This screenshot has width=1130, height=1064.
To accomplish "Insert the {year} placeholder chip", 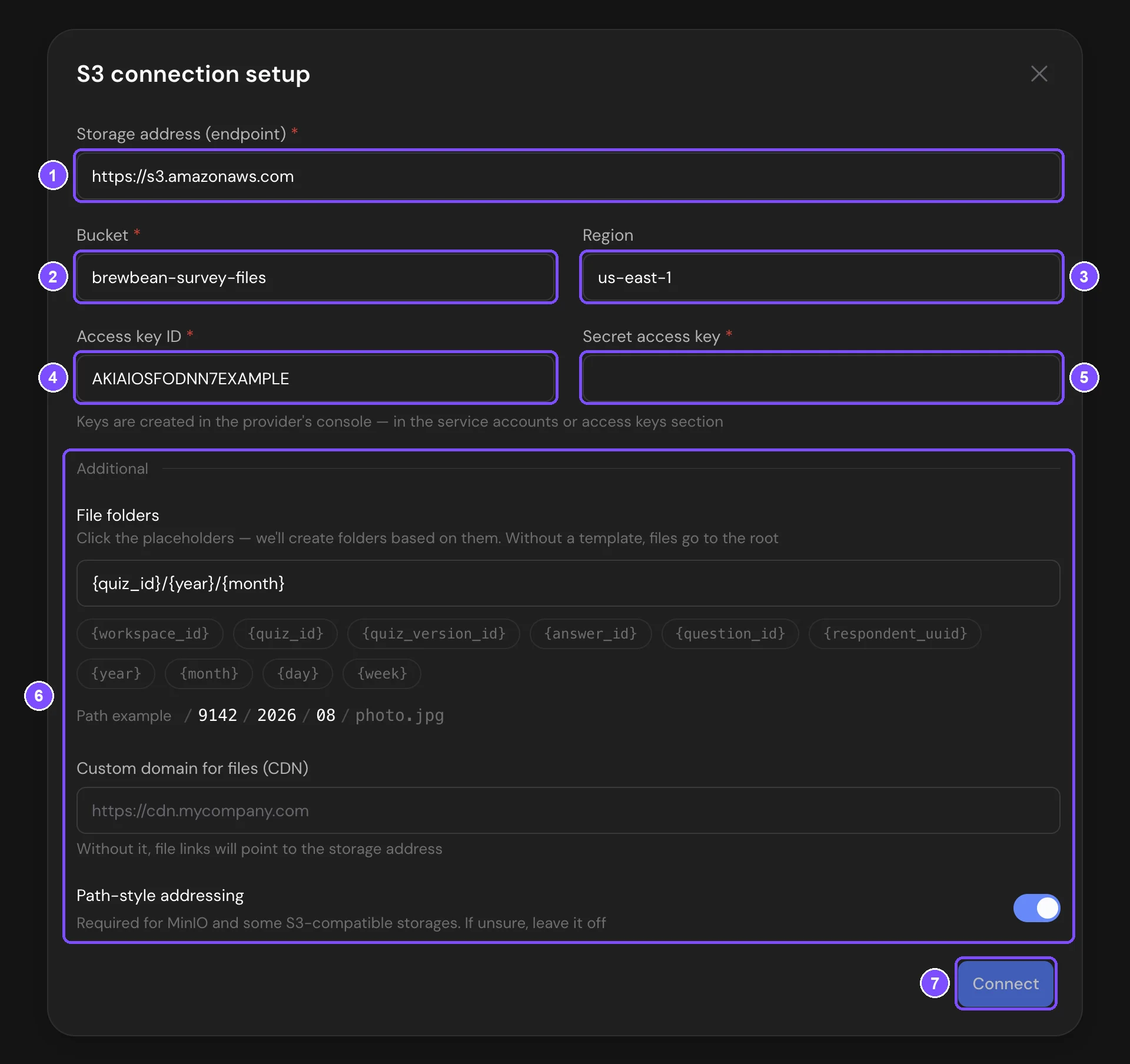I will click(116, 674).
